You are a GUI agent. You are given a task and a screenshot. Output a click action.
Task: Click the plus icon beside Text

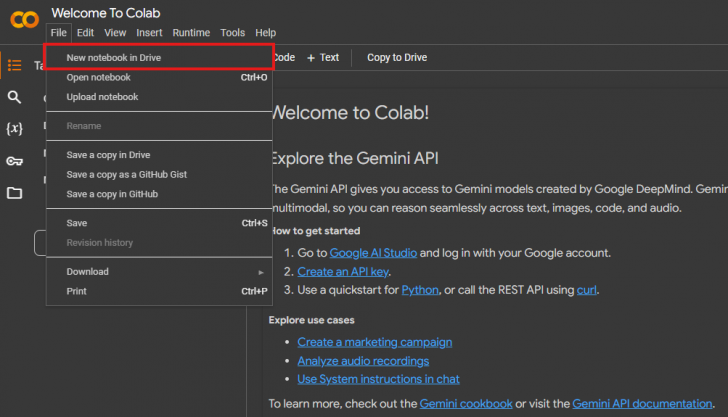tap(311, 58)
